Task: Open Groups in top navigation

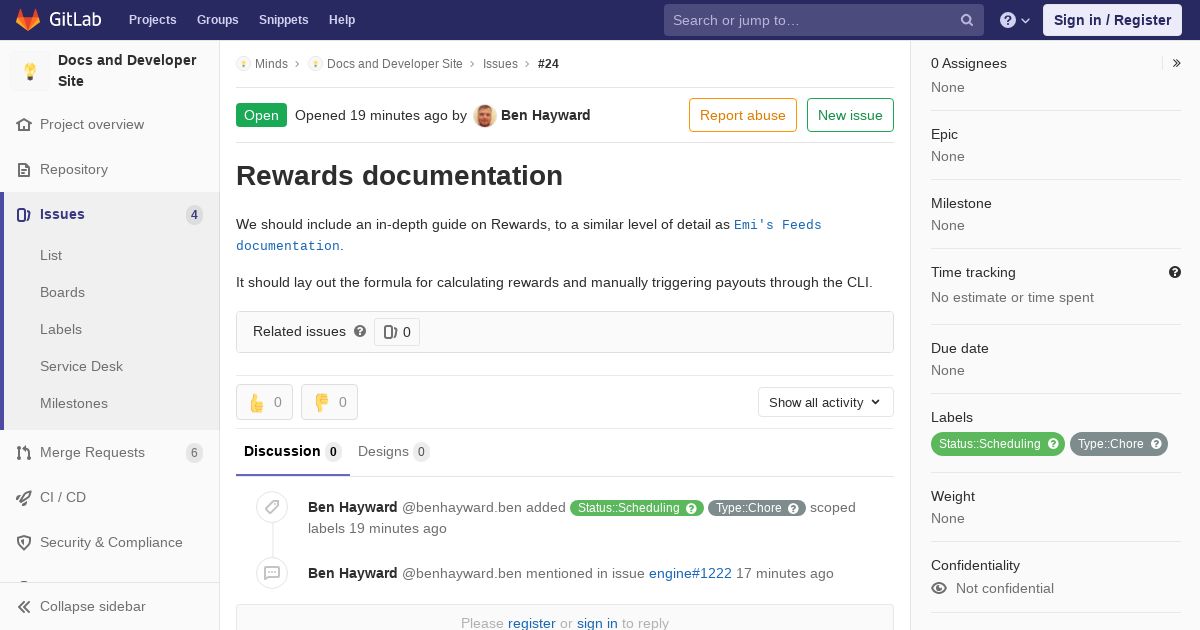Action: coord(217,20)
